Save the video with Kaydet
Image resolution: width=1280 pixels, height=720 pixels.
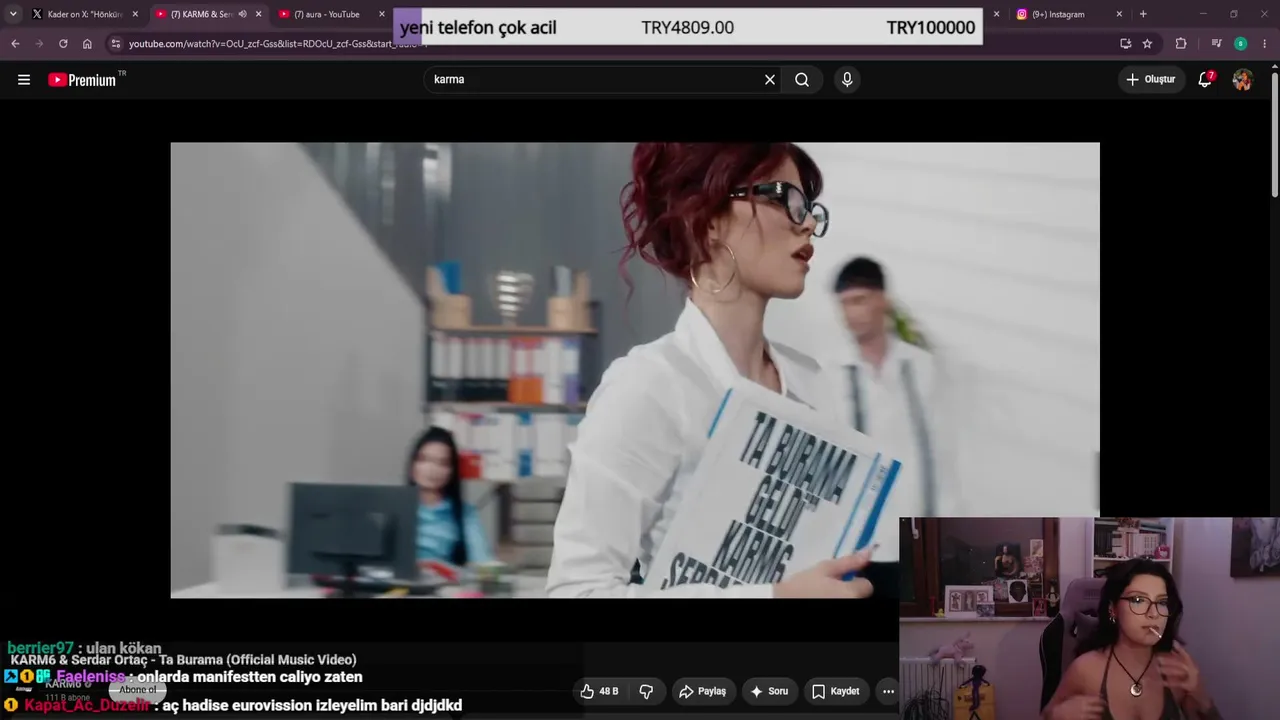[835, 691]
